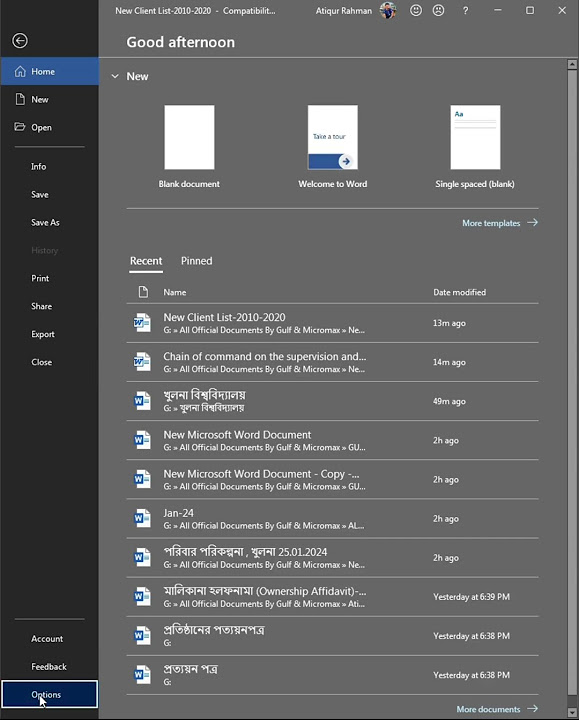
Task: Click arrow icon next to More templates
Action: point(533,223)
